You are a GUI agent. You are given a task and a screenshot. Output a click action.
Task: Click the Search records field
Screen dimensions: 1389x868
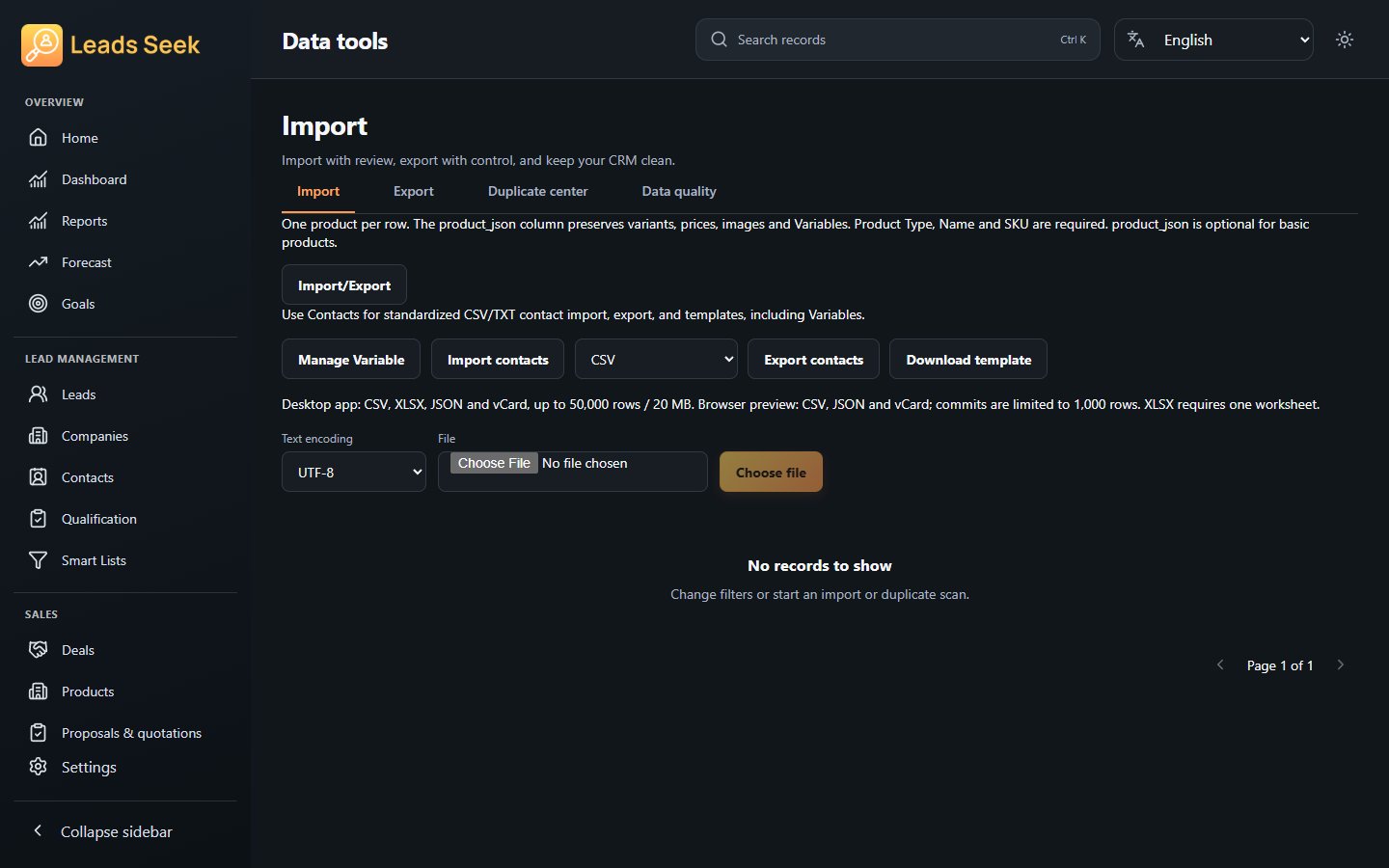point(898,40)
